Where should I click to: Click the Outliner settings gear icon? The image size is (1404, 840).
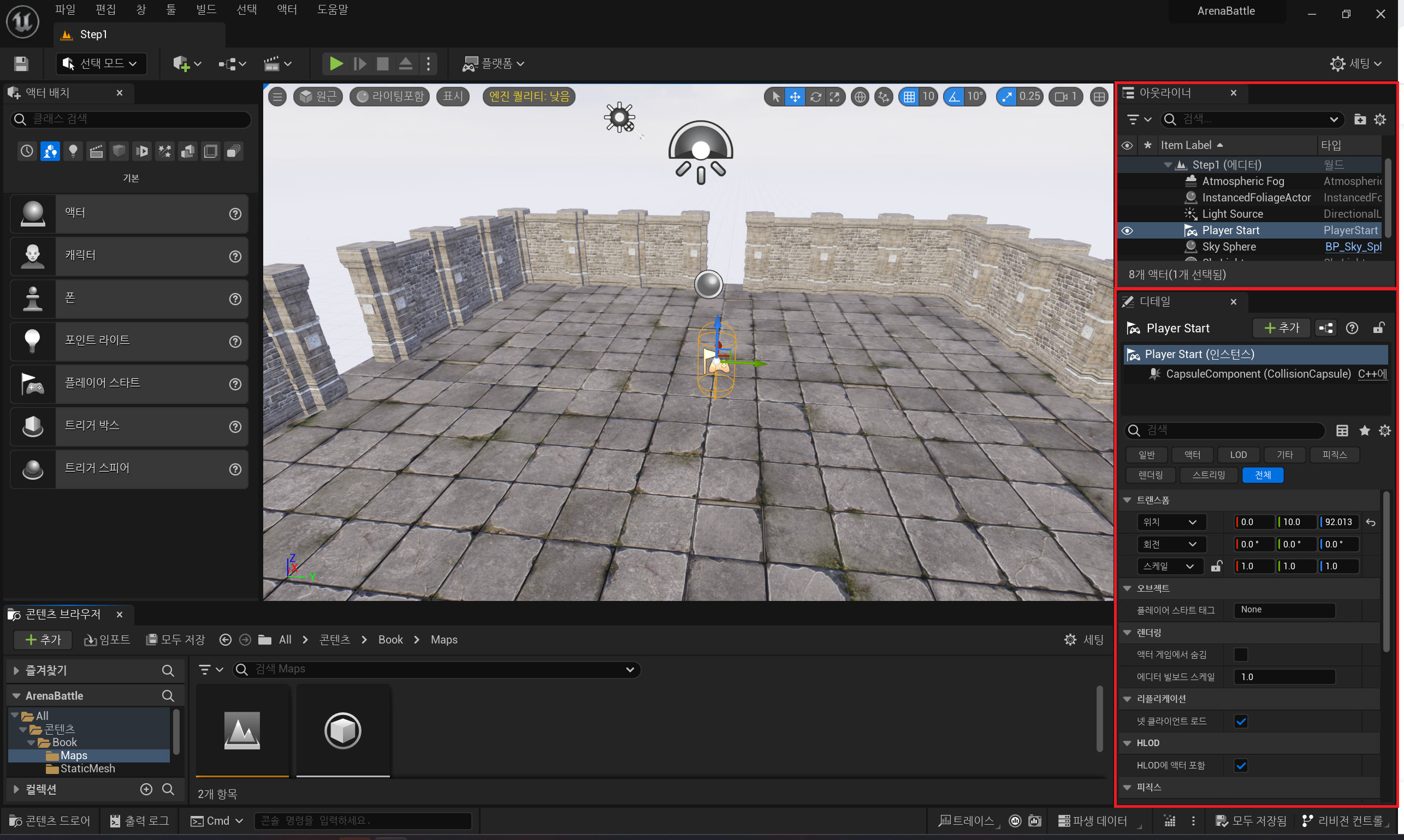tap(1380, 120)
